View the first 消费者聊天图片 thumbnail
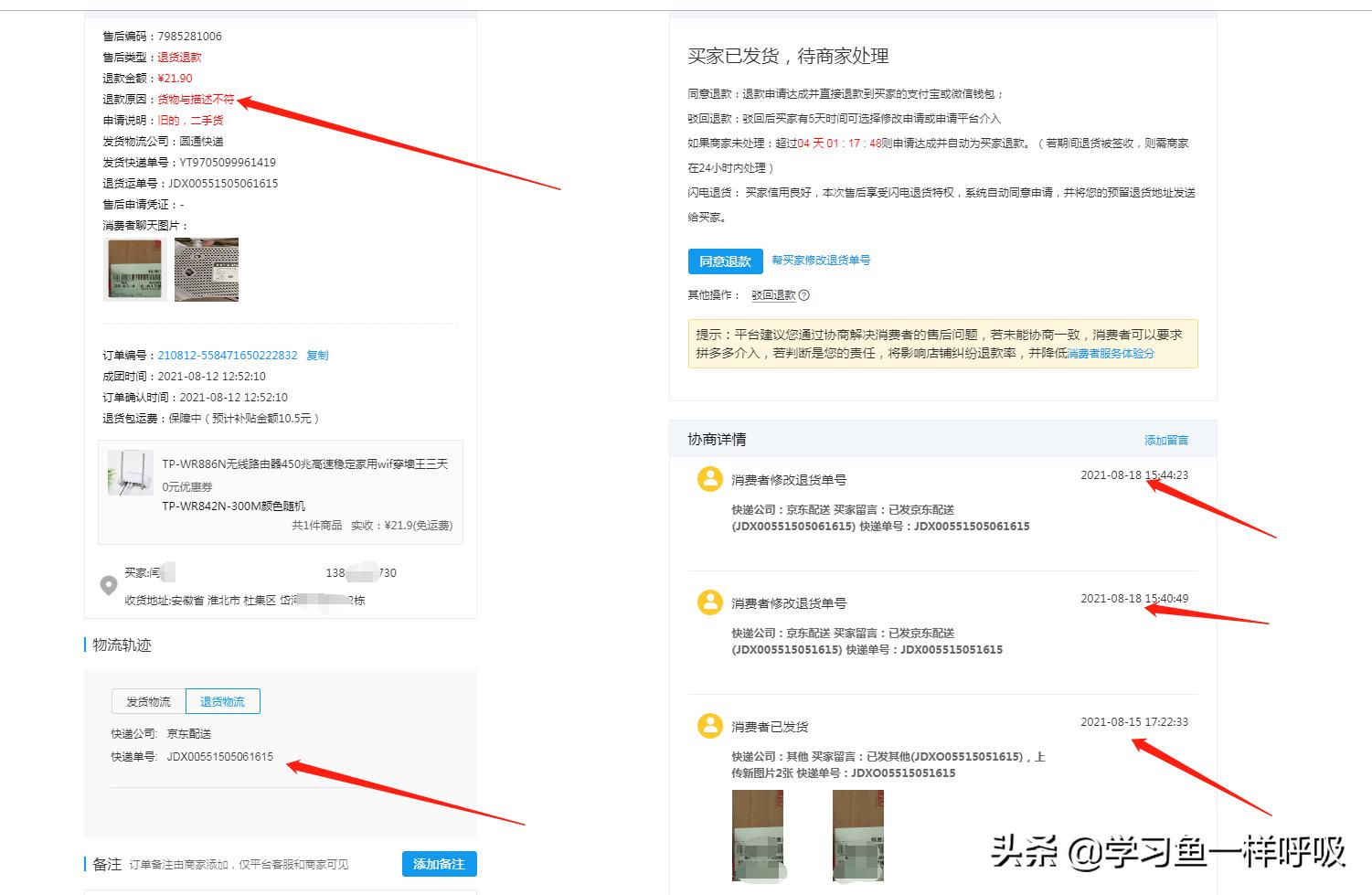Viewport: 1372px width, 895px height. tap(134, 270)
